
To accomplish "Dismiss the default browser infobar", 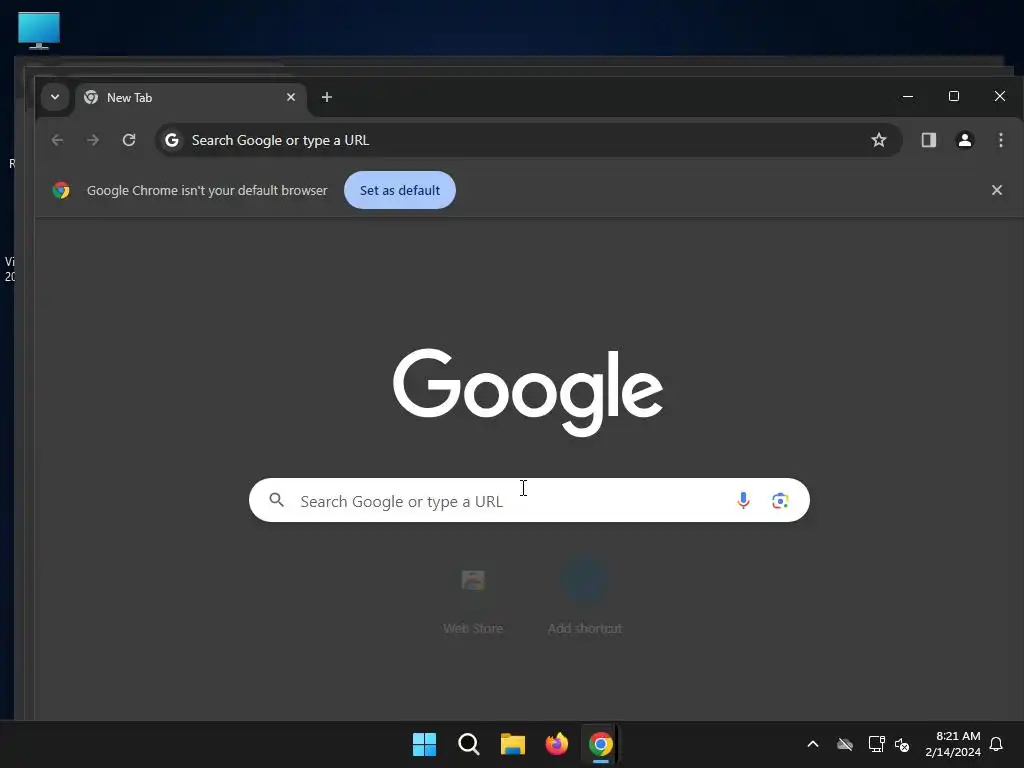I will click(x=997, y=190).
